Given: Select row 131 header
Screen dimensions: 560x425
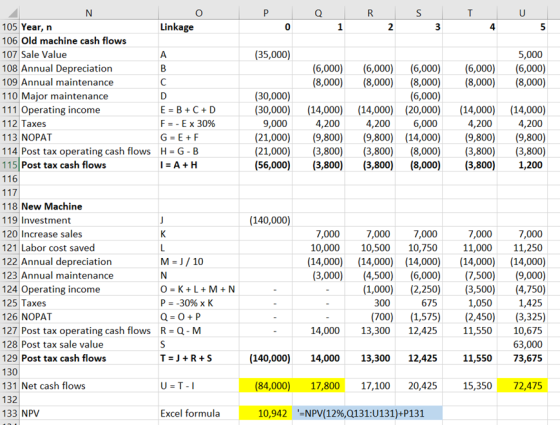Looking at the screenshot, I should click(10, 386).
